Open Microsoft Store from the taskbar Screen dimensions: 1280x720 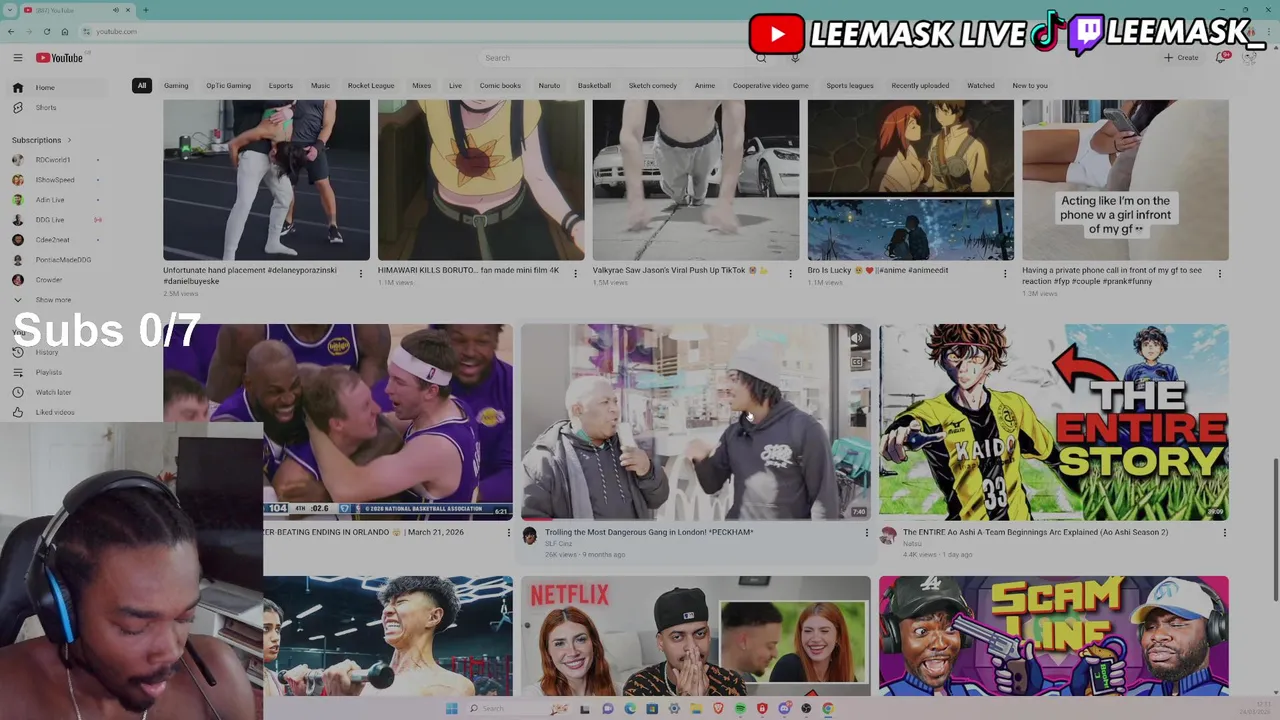pos(652,709)
